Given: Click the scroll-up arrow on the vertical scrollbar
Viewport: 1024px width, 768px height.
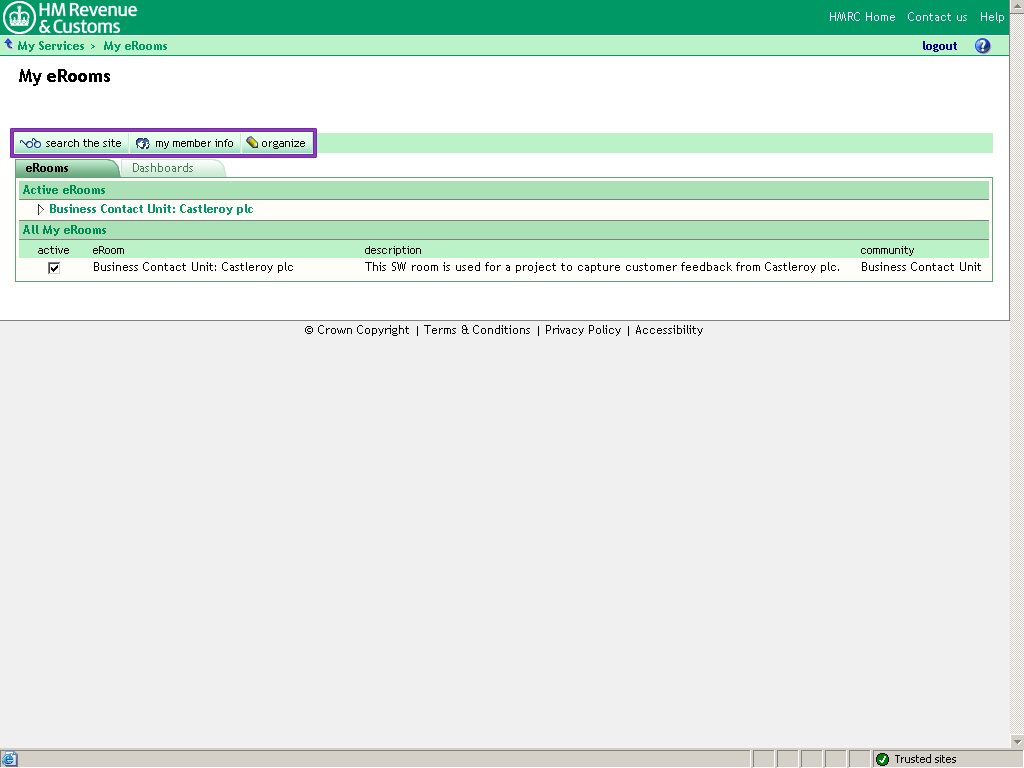Looking at the screenshot, I should [x=1016, y=6].
